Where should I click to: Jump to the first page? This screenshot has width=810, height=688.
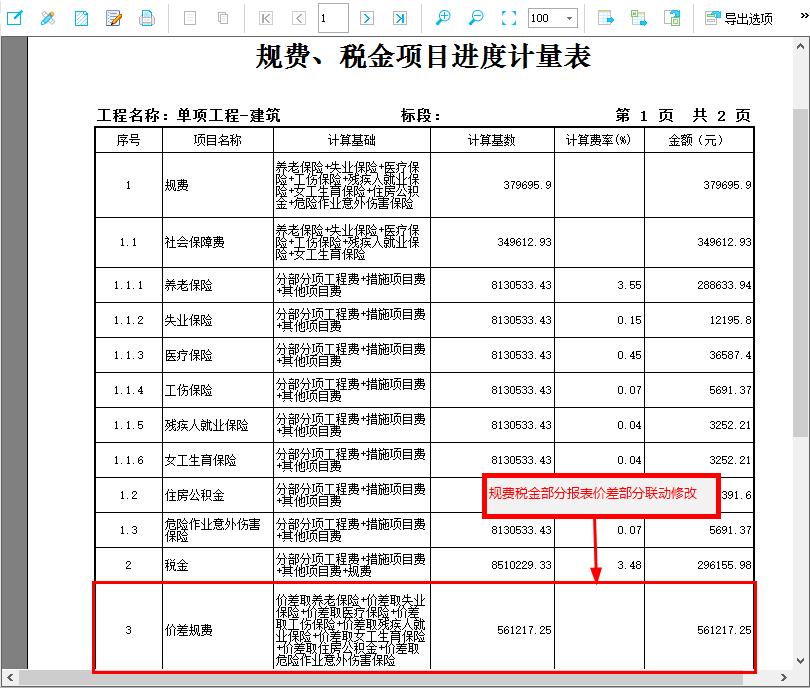tap(265, 18)
